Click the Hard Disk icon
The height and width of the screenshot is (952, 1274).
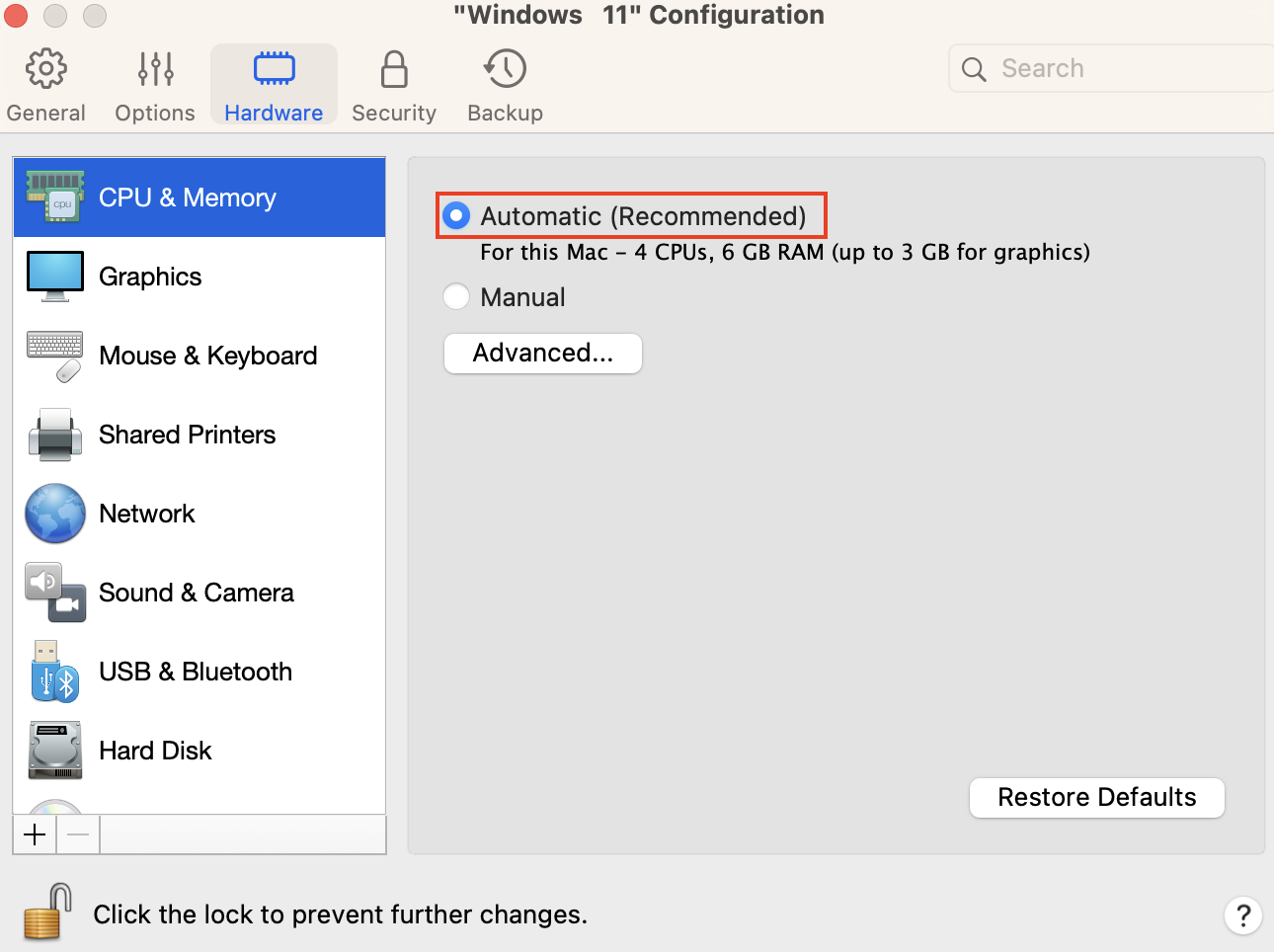(54, 751)
